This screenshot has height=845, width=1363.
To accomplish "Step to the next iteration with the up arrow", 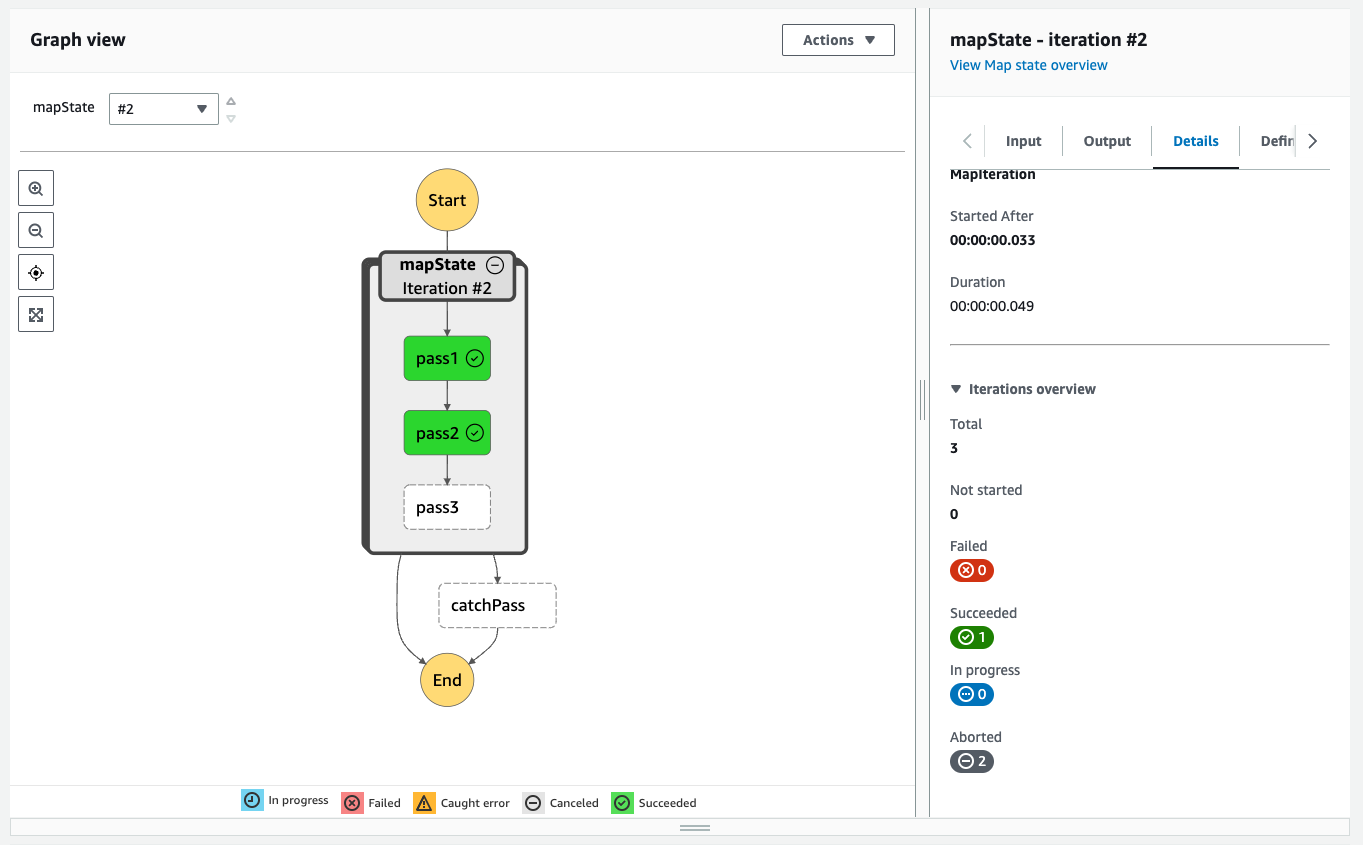I will click(230, 100).
